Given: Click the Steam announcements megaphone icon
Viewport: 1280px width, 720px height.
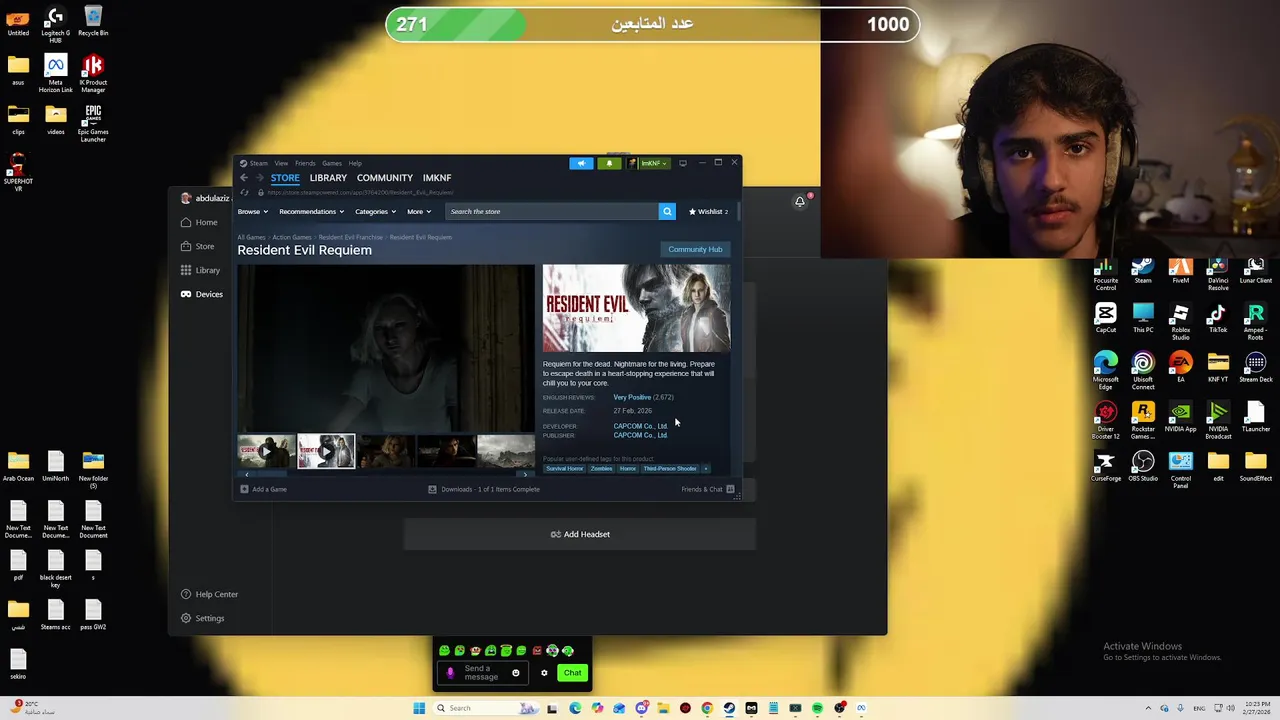Looking at the screenshot, I should pyautogui.click(x=581, y=163).
